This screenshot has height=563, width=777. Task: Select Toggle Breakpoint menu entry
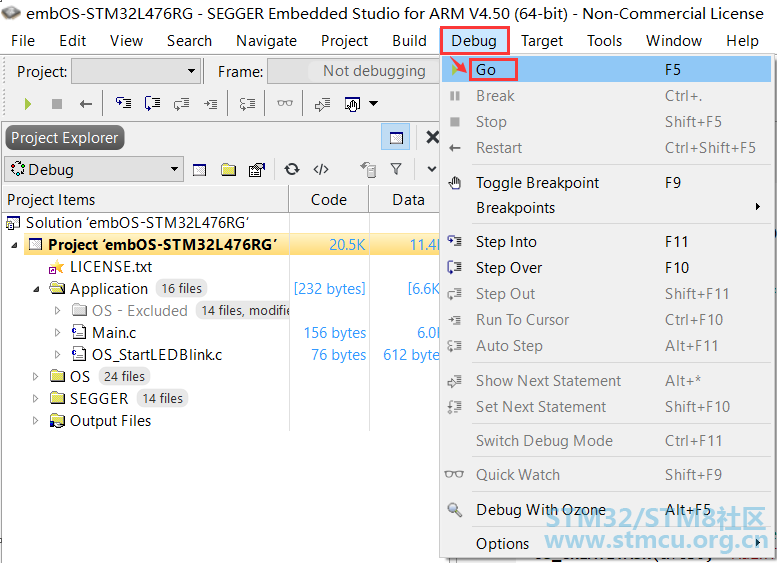[607, 183]
